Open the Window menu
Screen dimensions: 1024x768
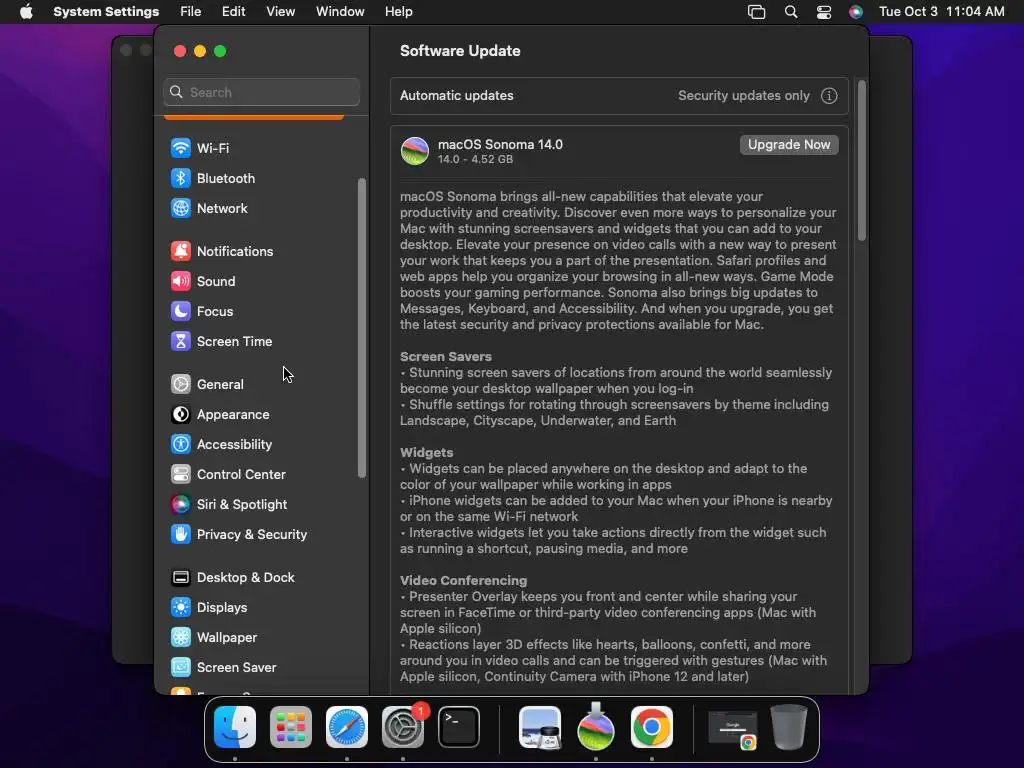point(340,12)
